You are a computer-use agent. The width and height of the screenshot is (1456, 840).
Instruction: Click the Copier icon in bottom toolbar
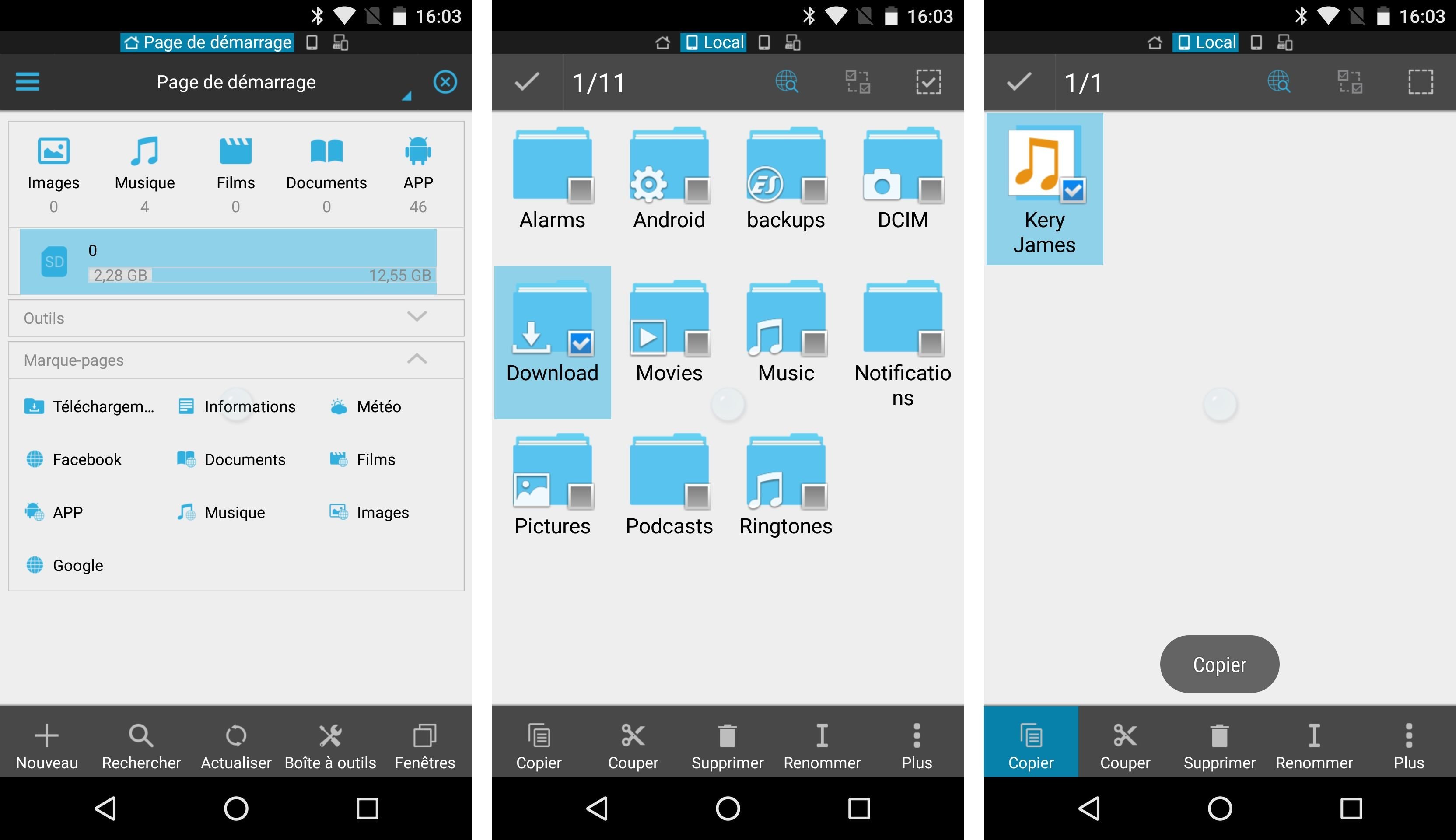(x=1031, y=750)
